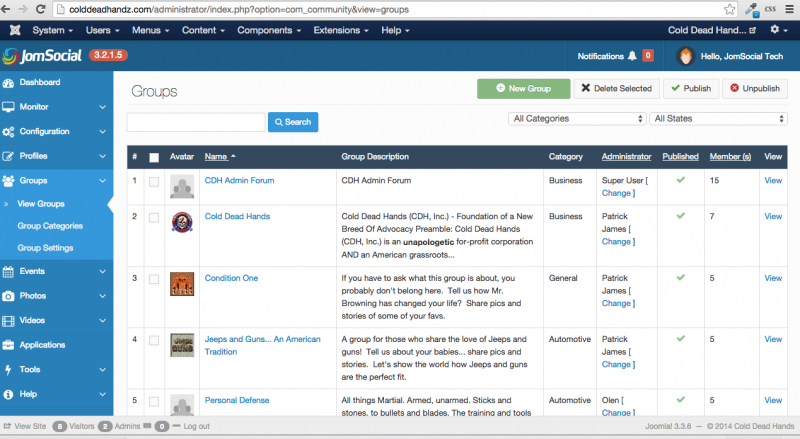Click the group search input field
Screen dimensions: 800x439
pos(196,122)
